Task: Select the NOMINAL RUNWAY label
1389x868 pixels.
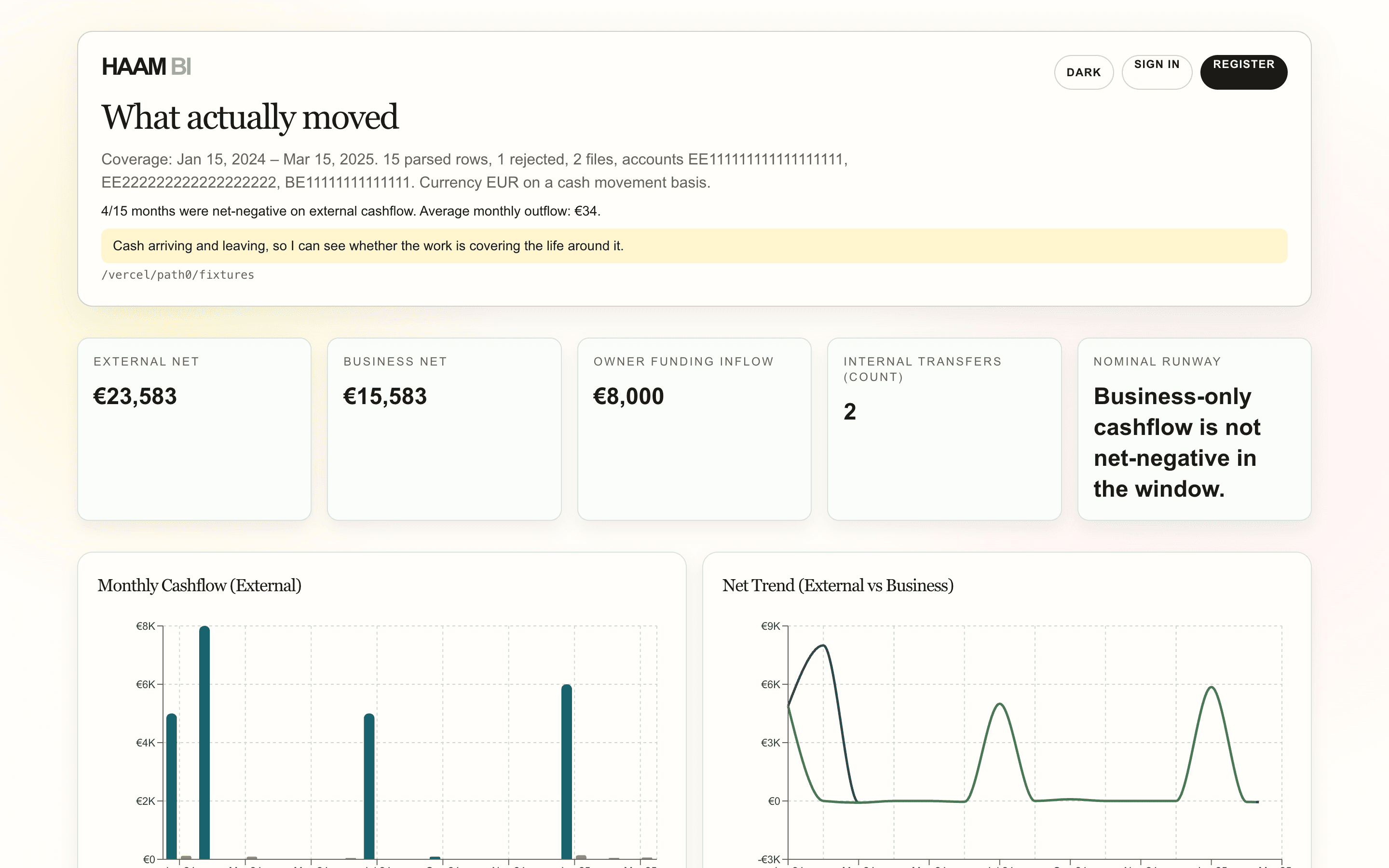Action: [x=1157, y=362]
